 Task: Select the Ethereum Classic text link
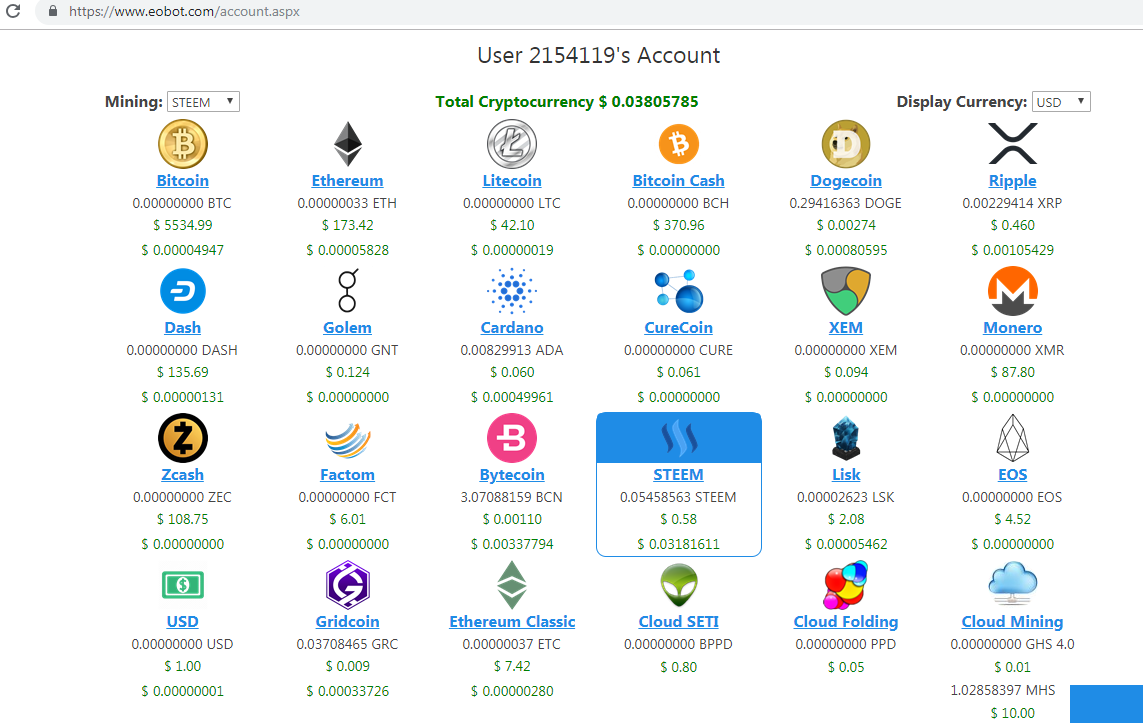point(512,622)
